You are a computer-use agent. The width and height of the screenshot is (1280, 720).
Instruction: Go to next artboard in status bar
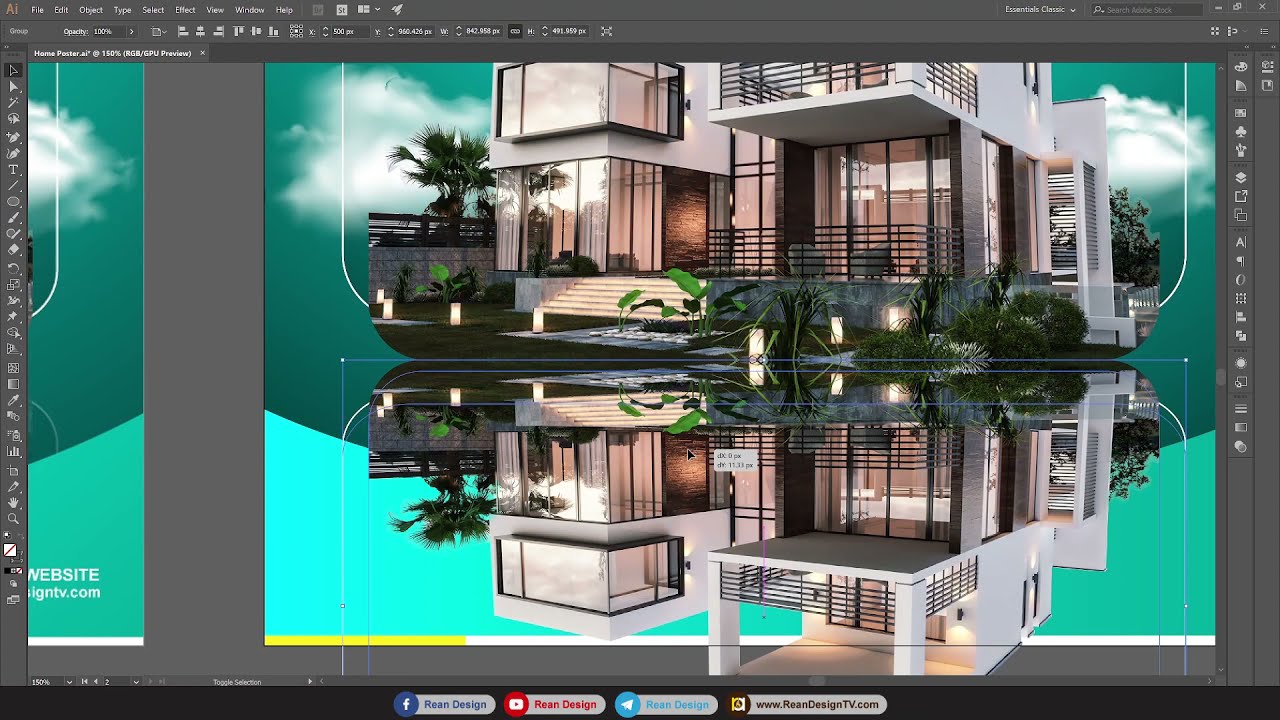pyautogui.click(x=150, y=682)
